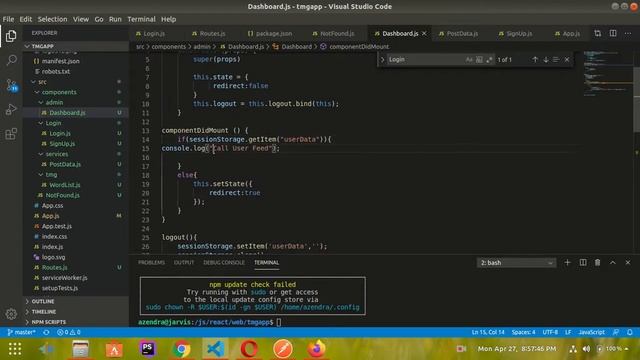Go to the previous find match
The image size is (640, 360).
click(535, 60)
